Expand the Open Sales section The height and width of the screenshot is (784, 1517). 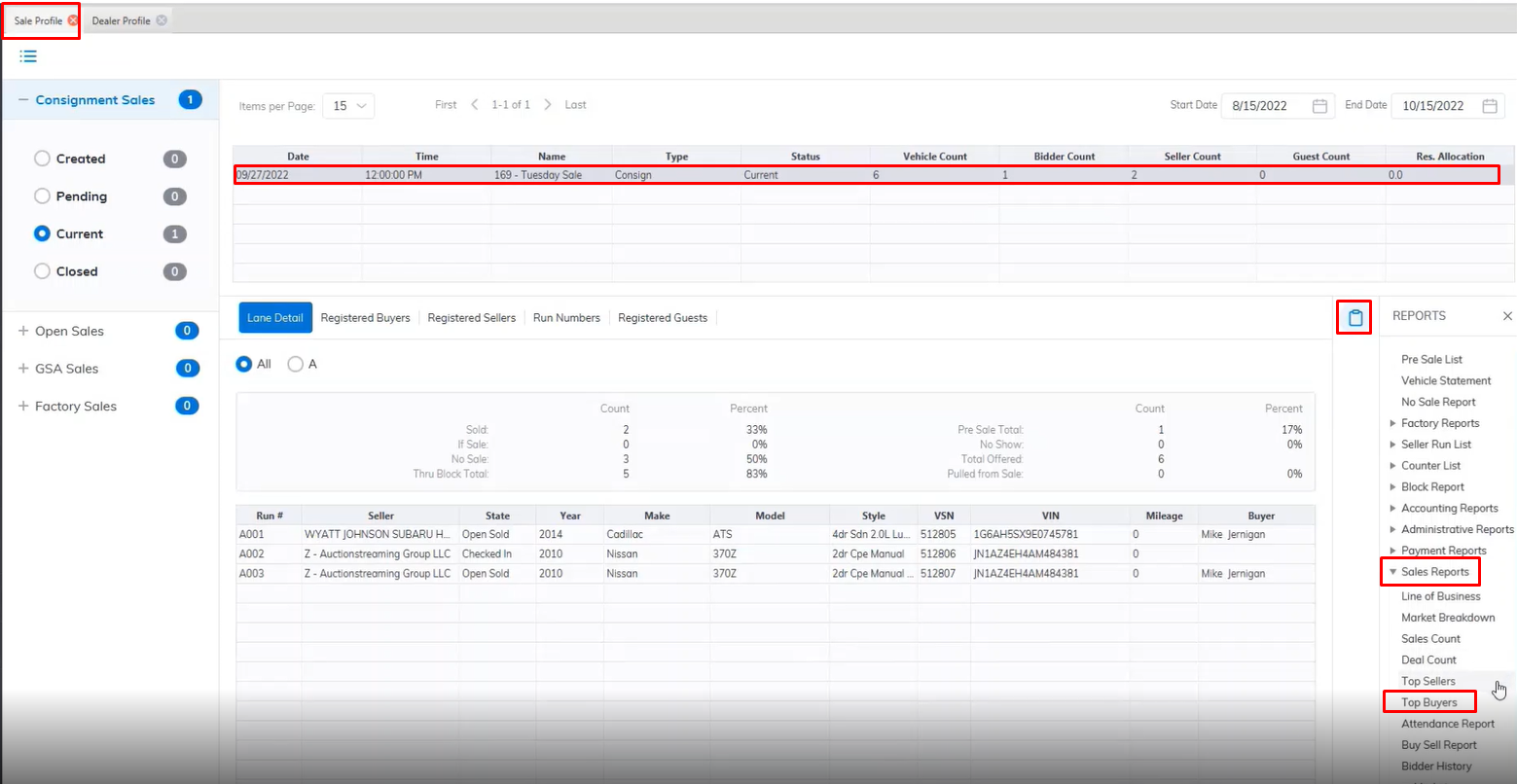(23, 331)
